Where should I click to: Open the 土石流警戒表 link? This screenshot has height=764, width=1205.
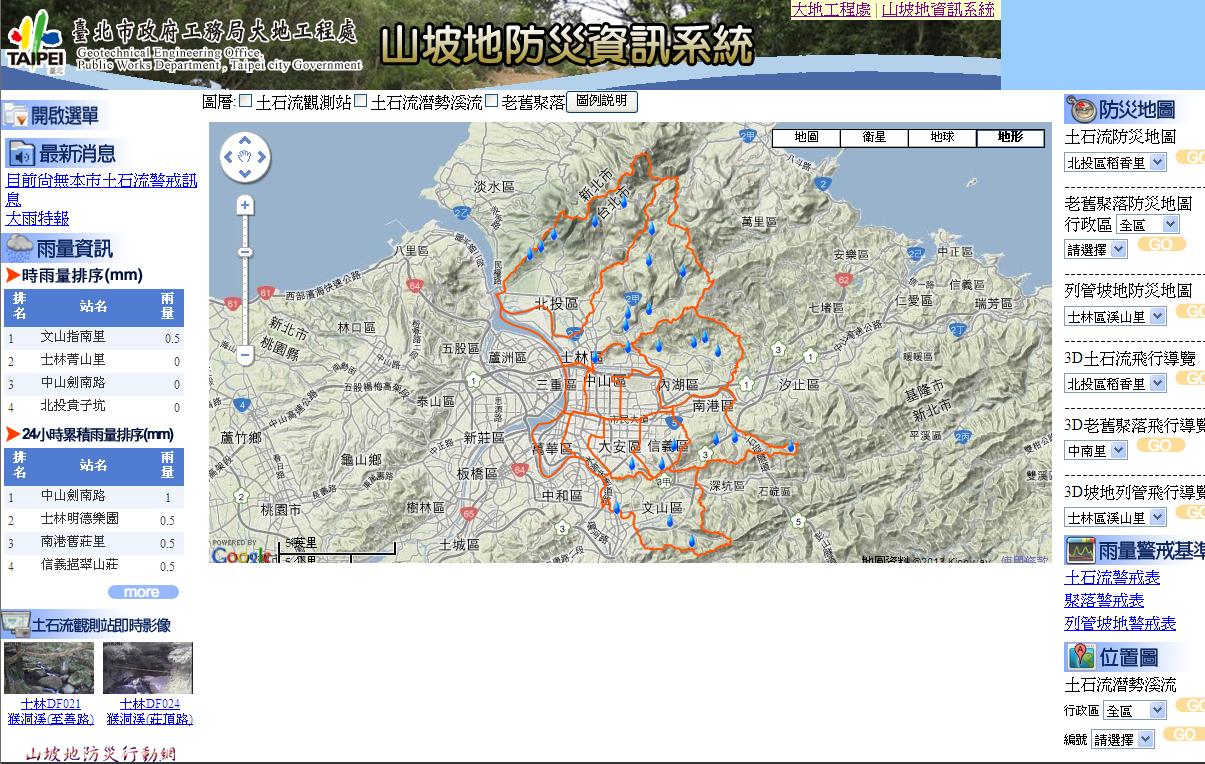click(1112, 577)
